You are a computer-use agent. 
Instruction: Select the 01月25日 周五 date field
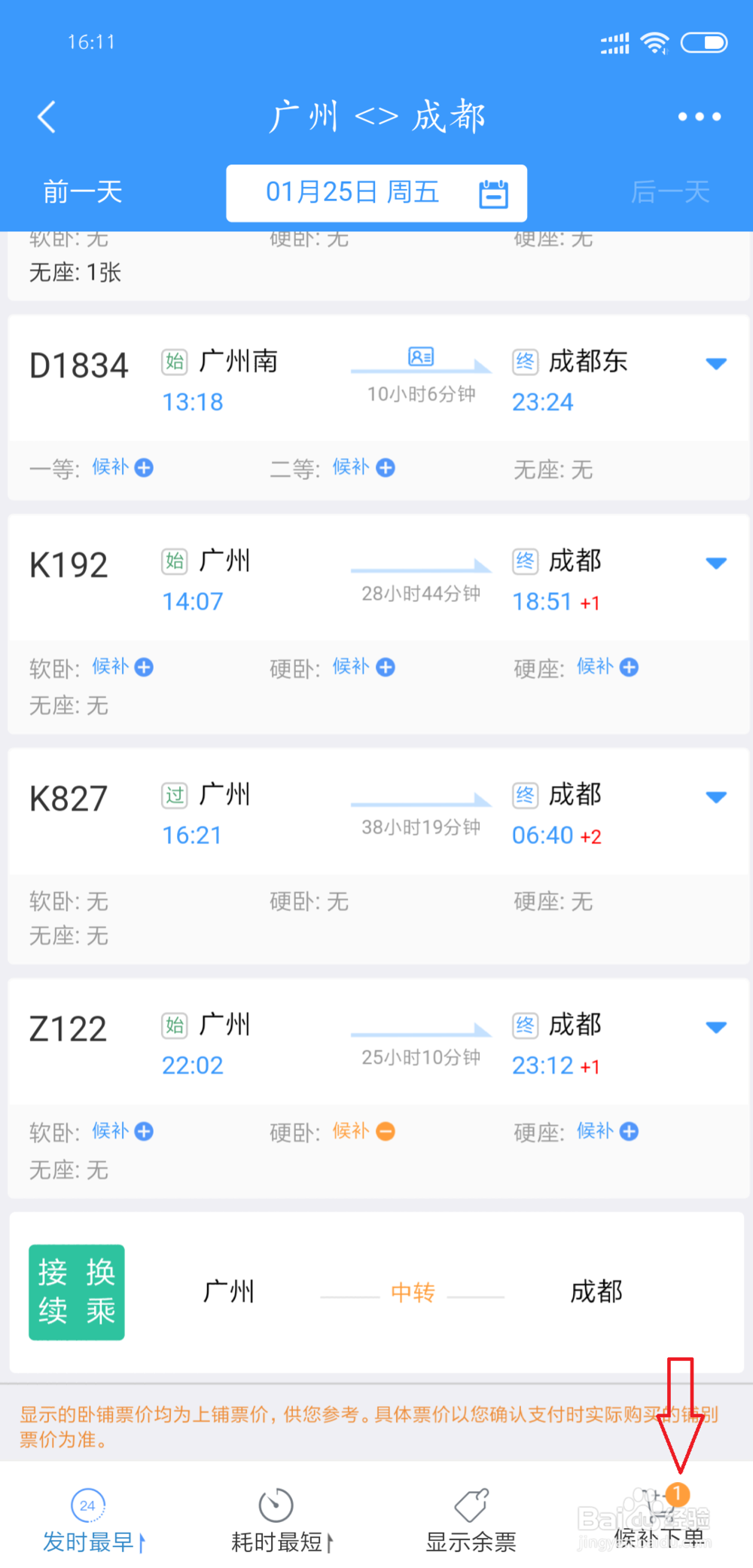(376, 194)
